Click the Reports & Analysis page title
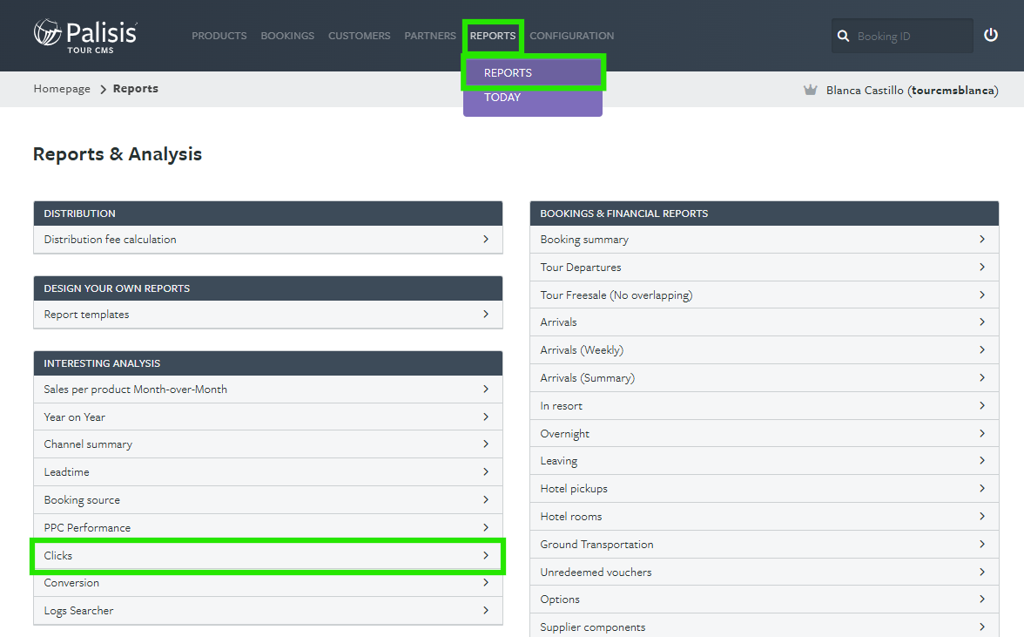The height and width of the screenshot is (637, 1024). tap(118, 154)
